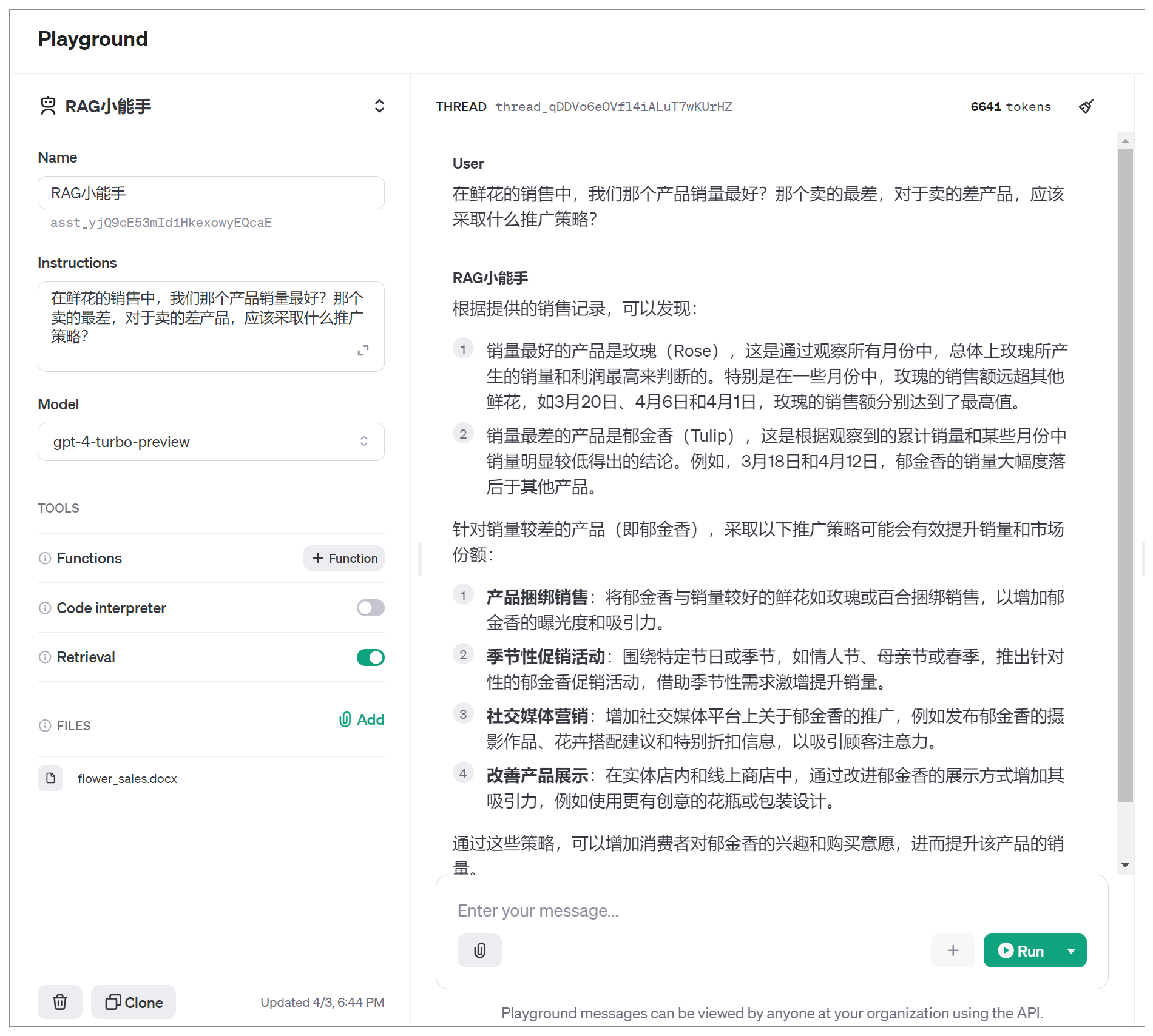Clone the RAG小能手 assistant

[133, 1002]
